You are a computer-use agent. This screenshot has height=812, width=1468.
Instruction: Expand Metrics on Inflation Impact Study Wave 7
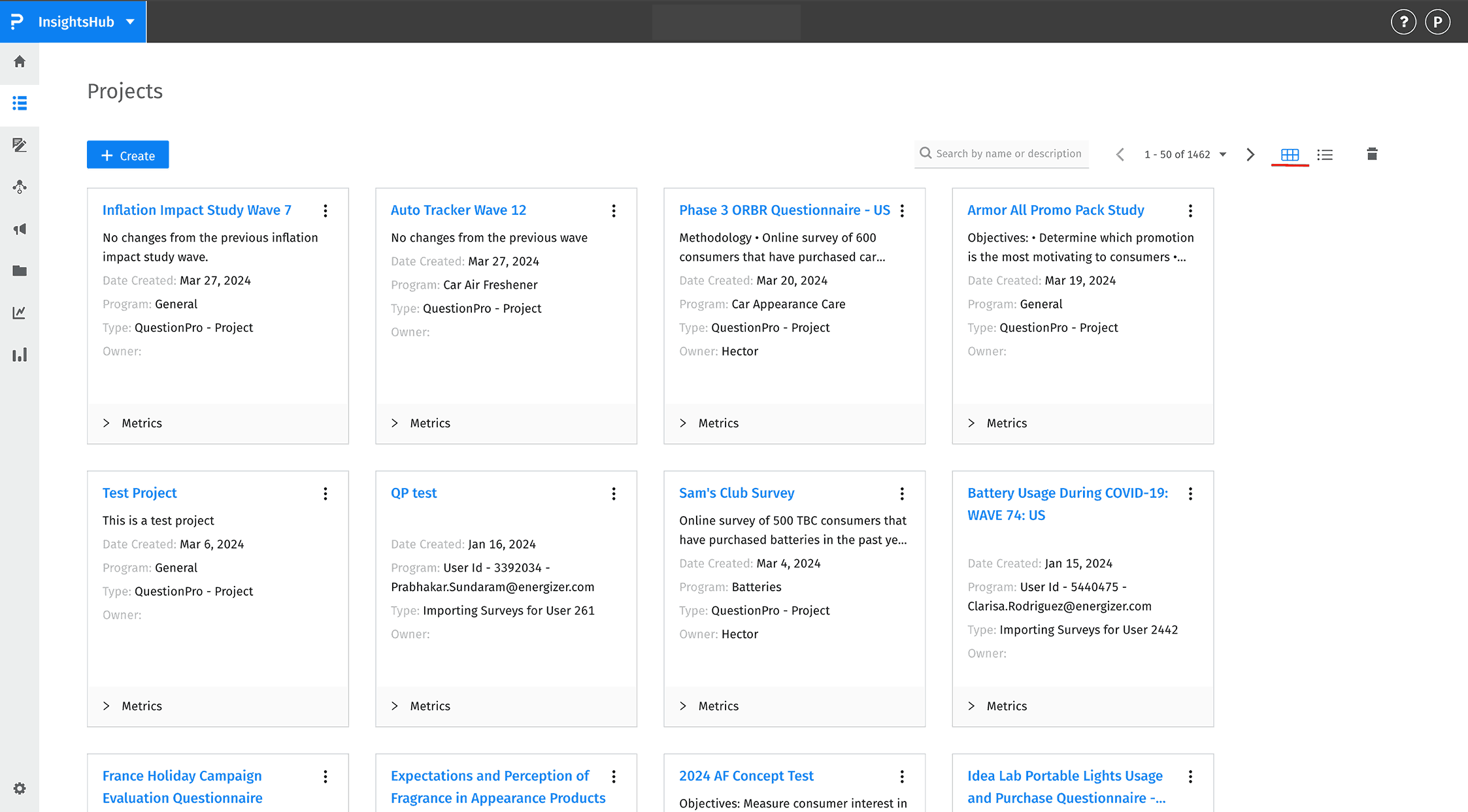[x=132, y=423]
